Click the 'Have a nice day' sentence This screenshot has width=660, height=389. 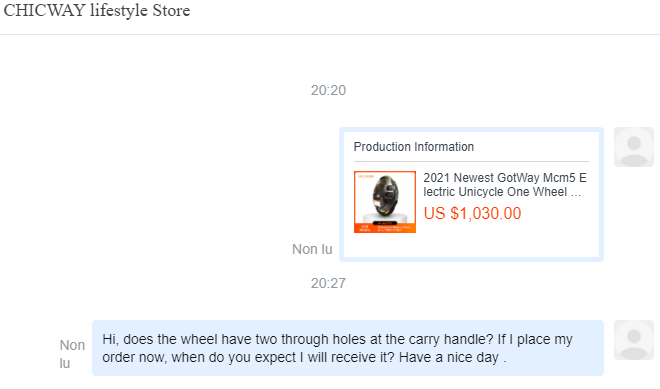pyautogui.click(x=452, y=357)
